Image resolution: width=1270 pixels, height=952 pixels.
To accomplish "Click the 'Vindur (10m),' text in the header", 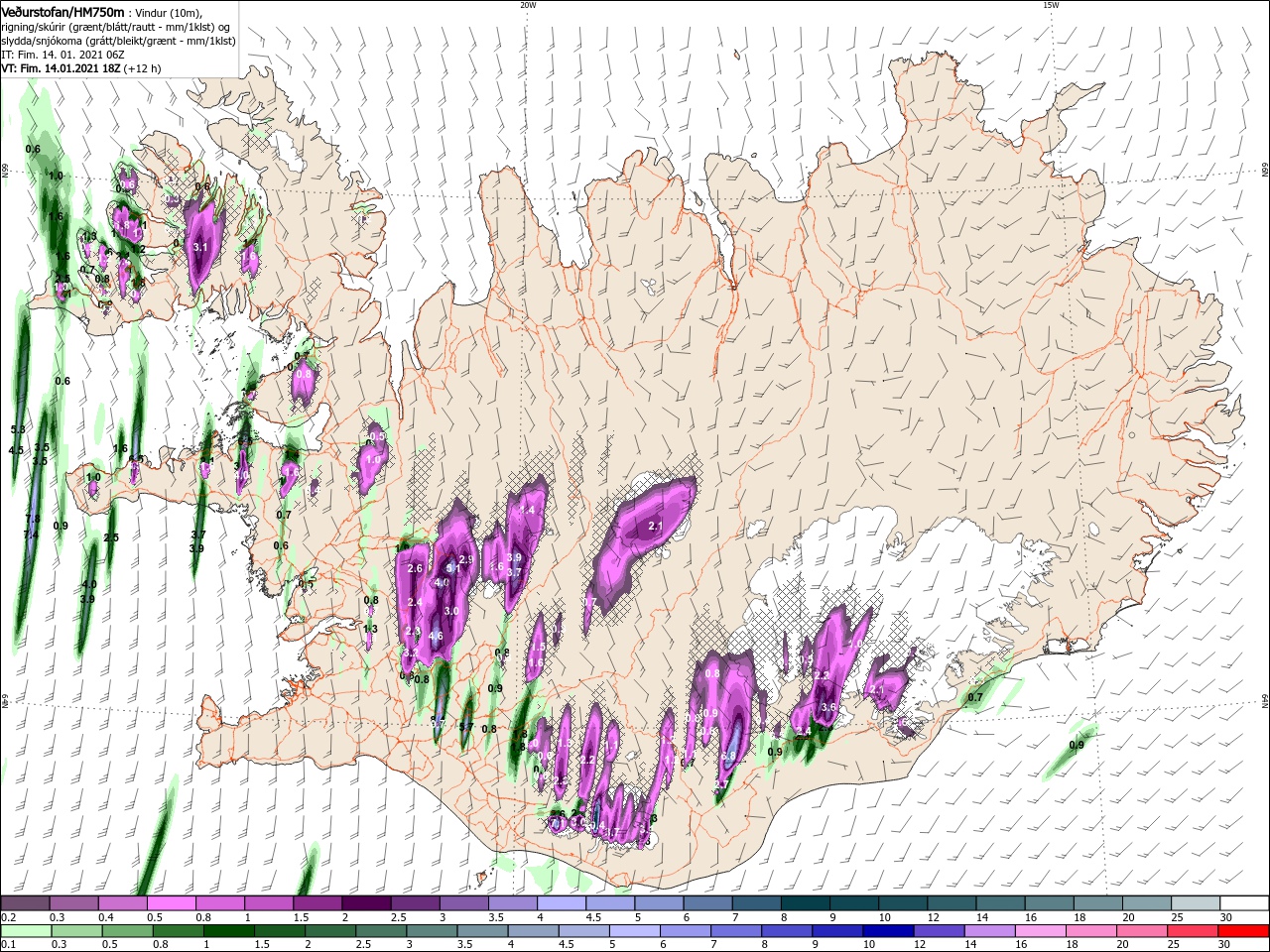I will point(169,12).
